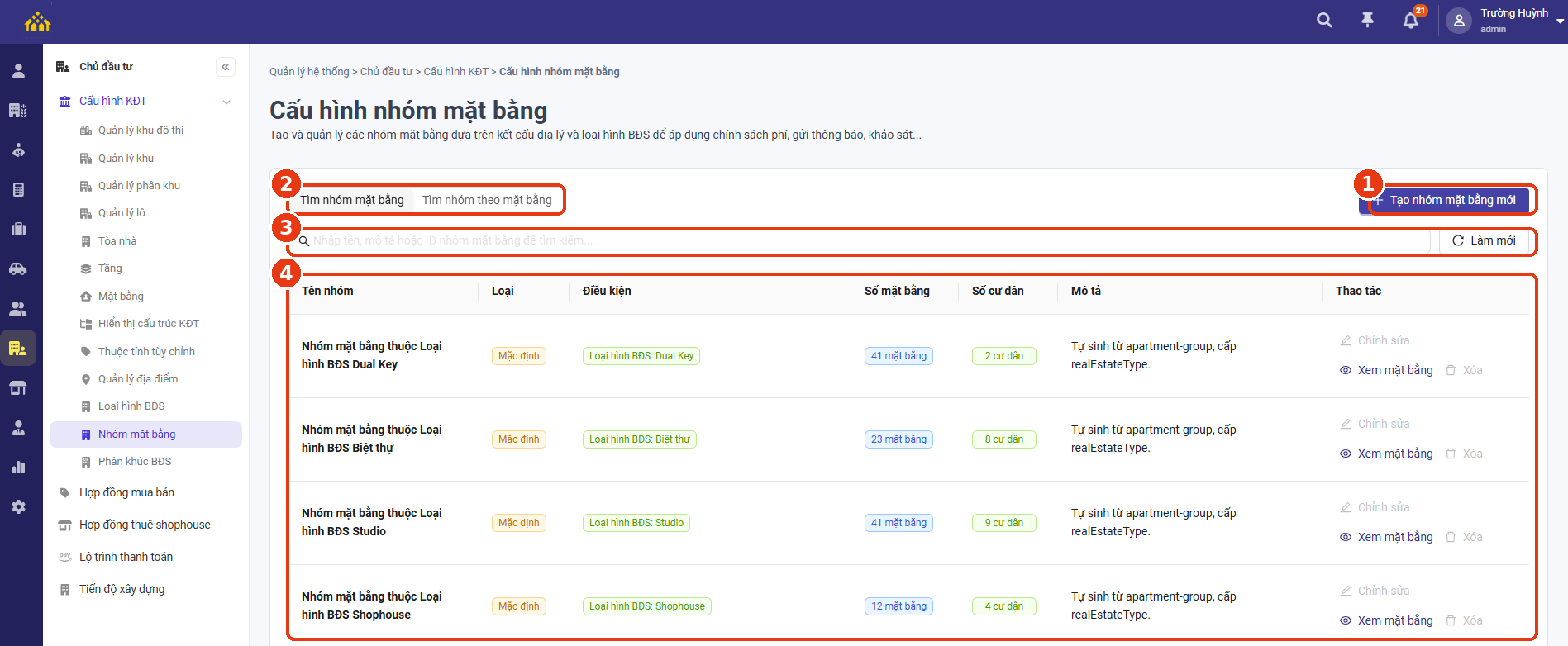This screenshot has width=1568, height=646.
Task: Click pencil icon in the Biệt thự row
Action: pyautogui.click(x=1346, y=424)
